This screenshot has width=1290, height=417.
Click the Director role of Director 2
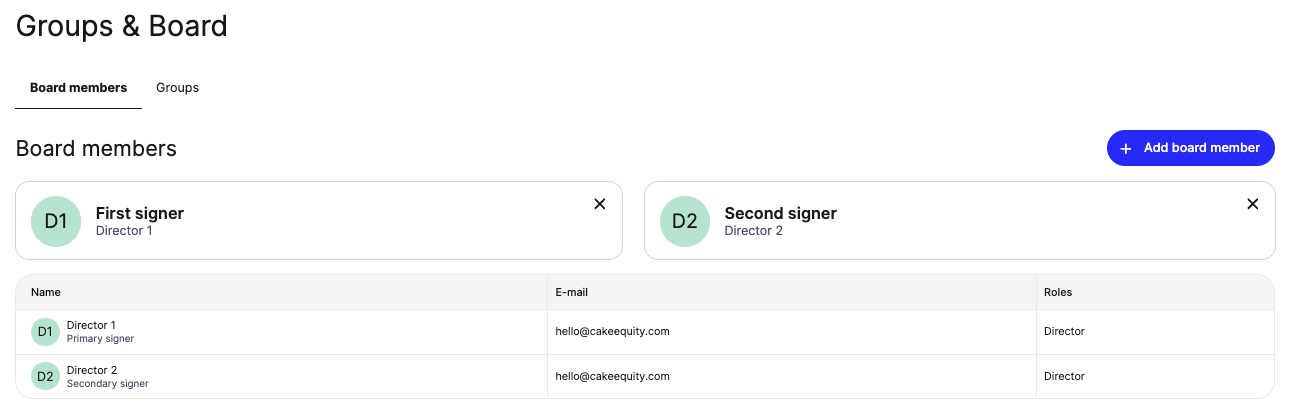[1064, 376]
